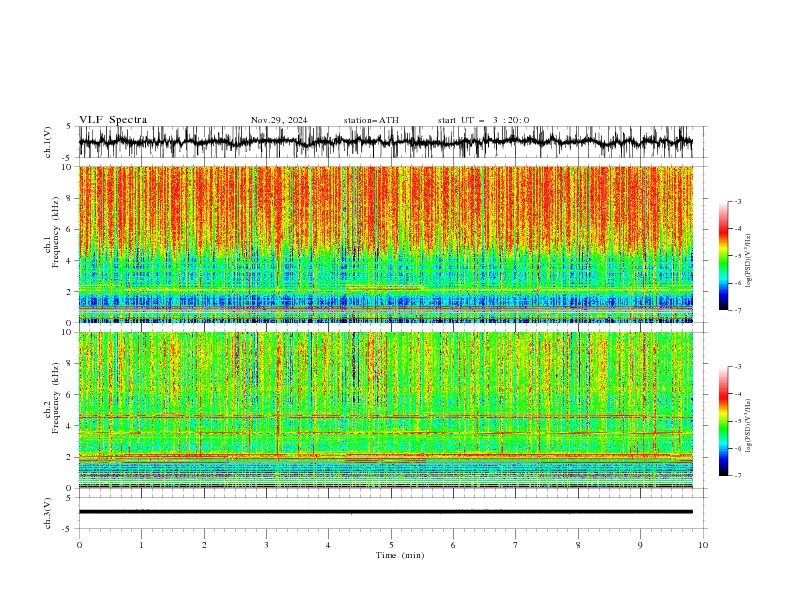Click the upper color bar 'log(PSD)(V²/Hz)' label
792x612 pixels.
point(748,261)
